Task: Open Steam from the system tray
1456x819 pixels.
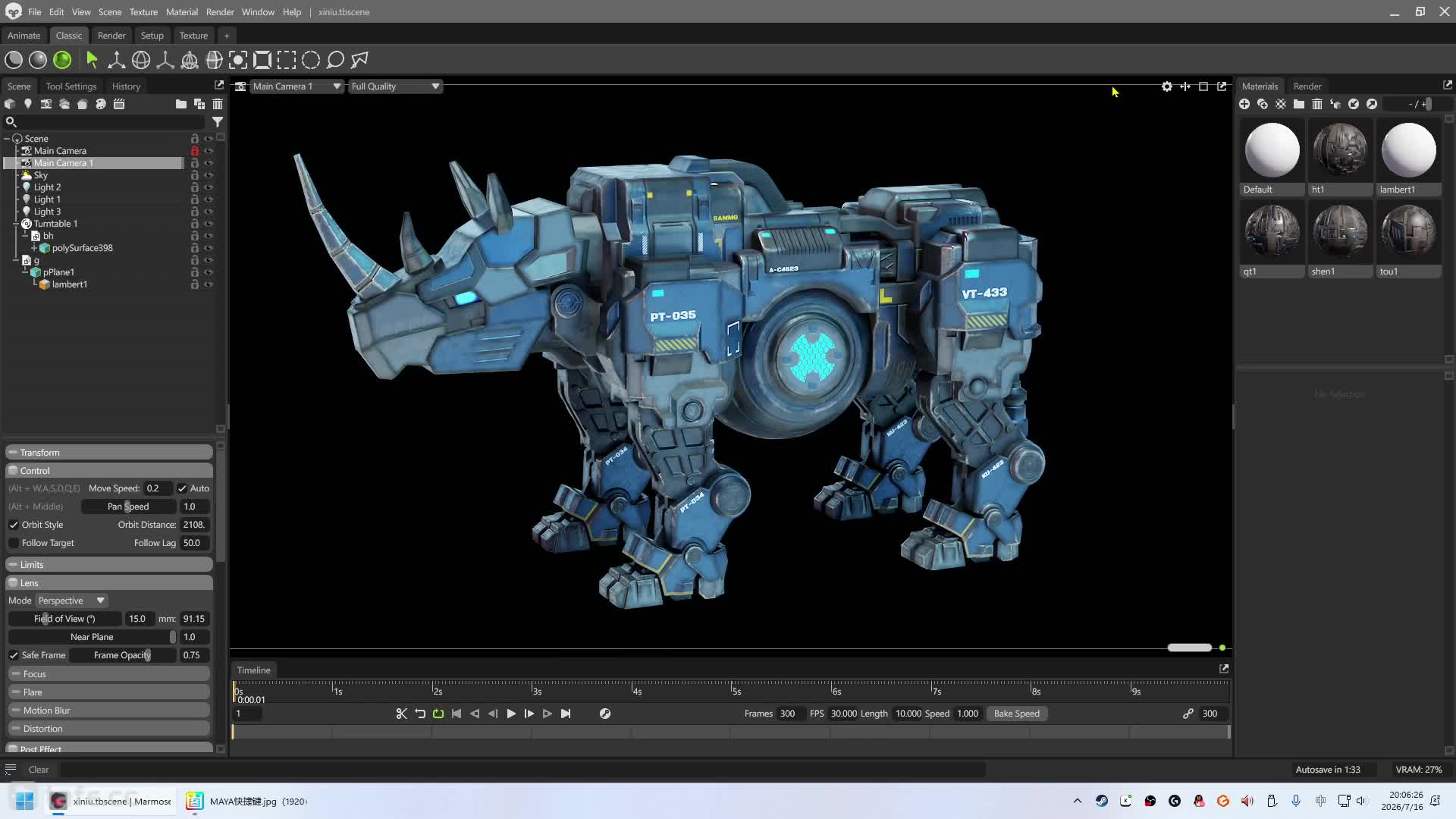Action: click(x=1102, y=801)
